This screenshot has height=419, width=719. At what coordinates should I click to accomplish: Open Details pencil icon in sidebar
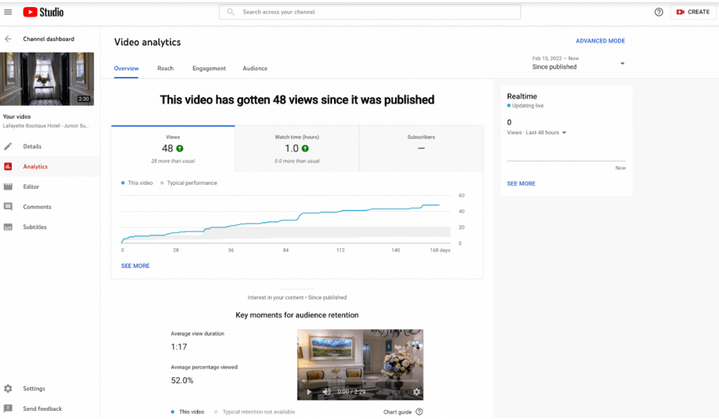pyautogui.click(x=8, y=146)
